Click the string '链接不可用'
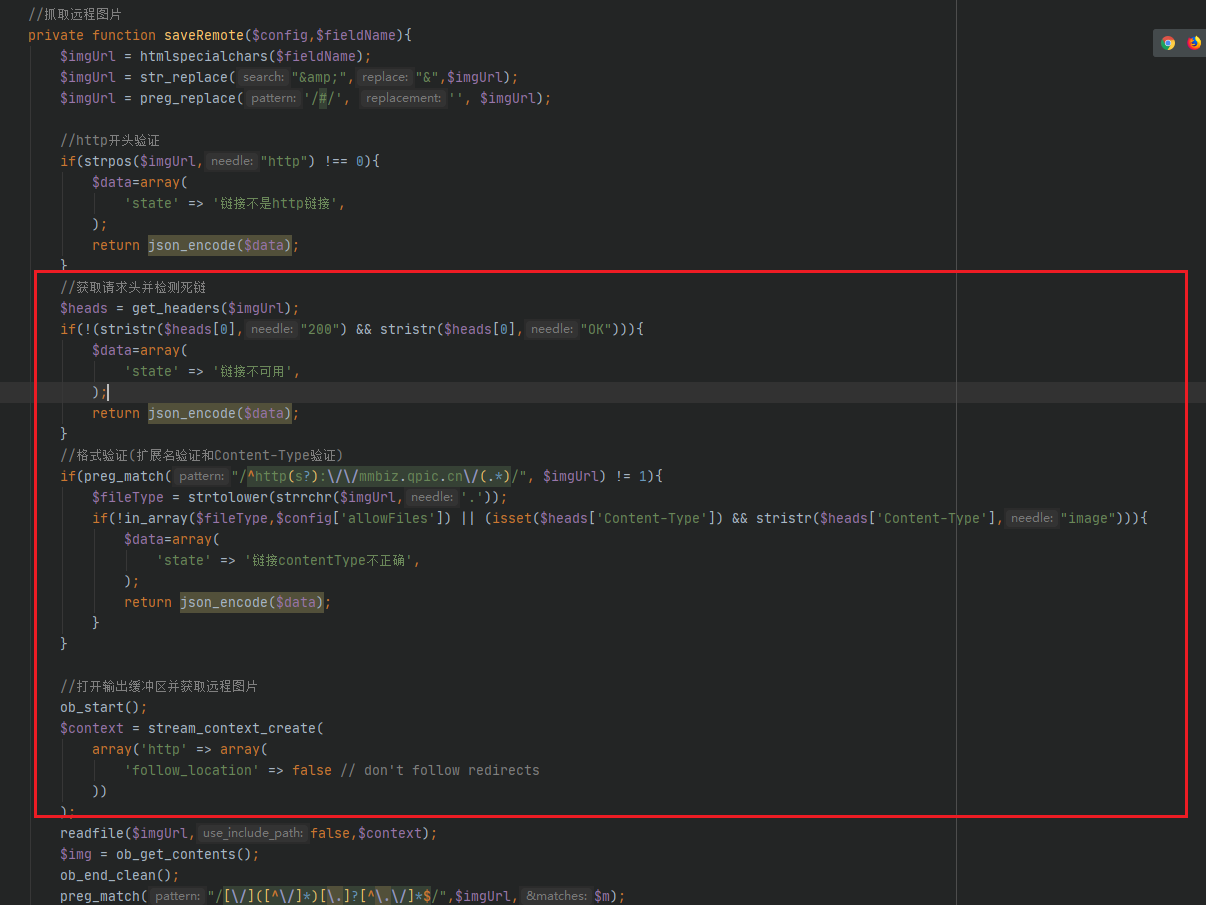 click(x=252, y=371)
